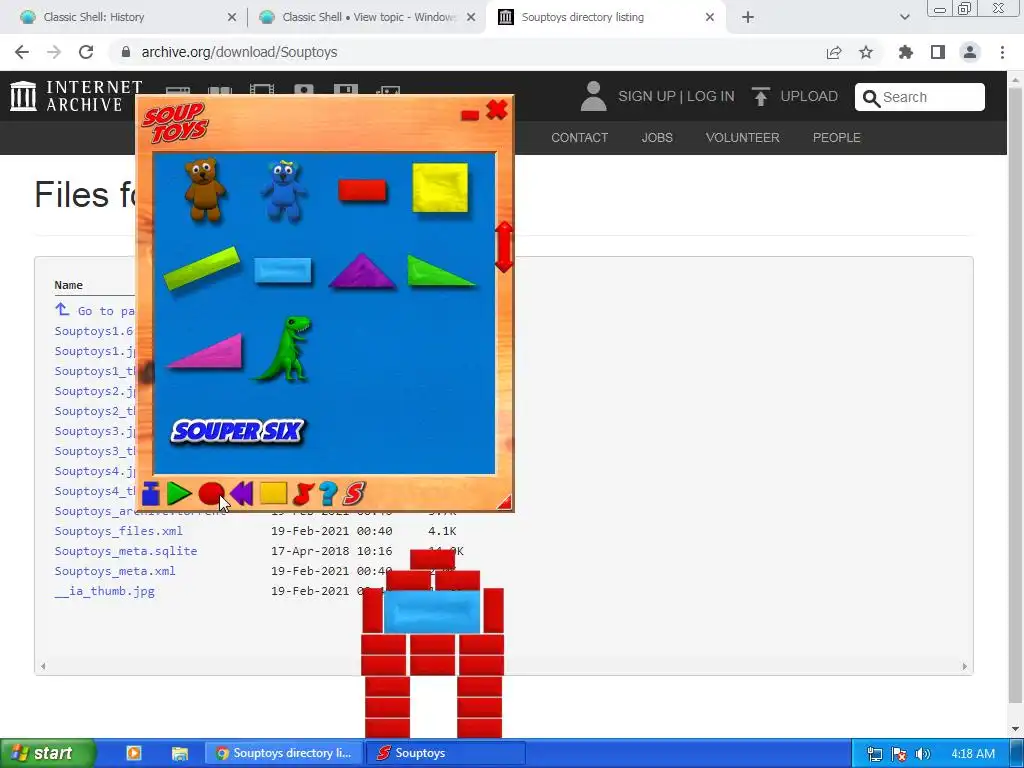The width and height of the screenshot is (1024, 768).
Task: Open the browser extensions puzzle icon
Action: tap(906, 52)
